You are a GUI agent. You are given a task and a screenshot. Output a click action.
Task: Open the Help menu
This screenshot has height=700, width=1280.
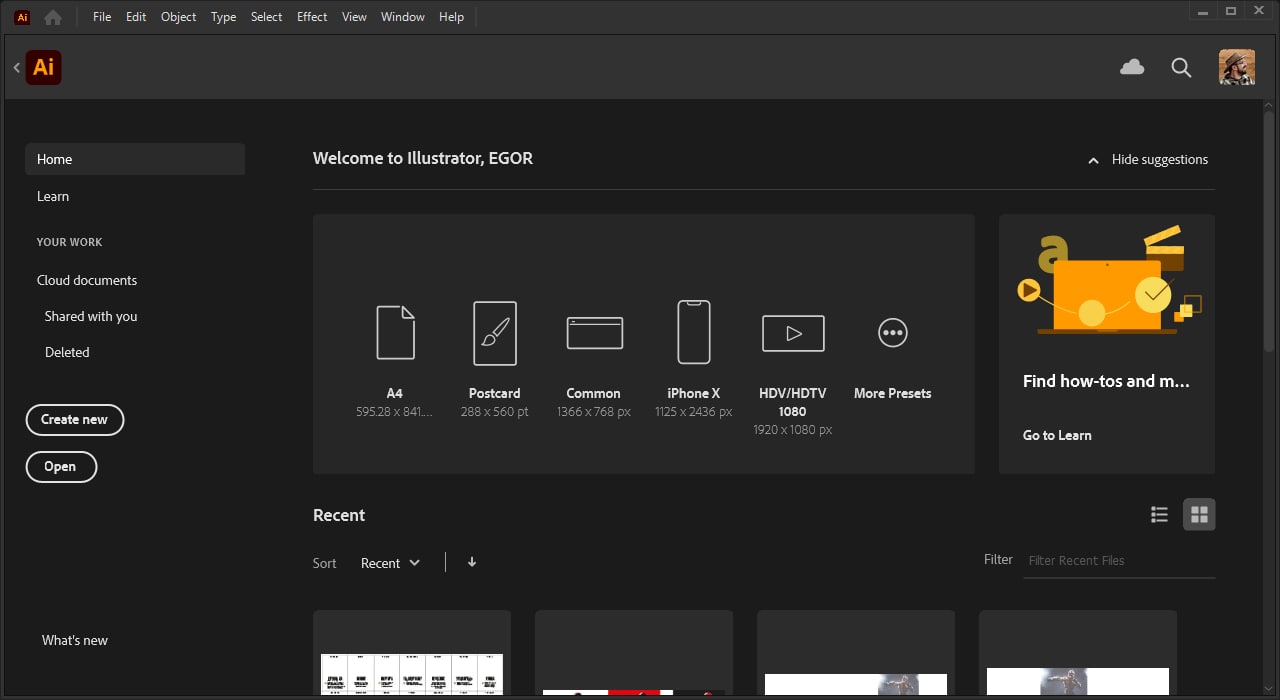[452, 17]
